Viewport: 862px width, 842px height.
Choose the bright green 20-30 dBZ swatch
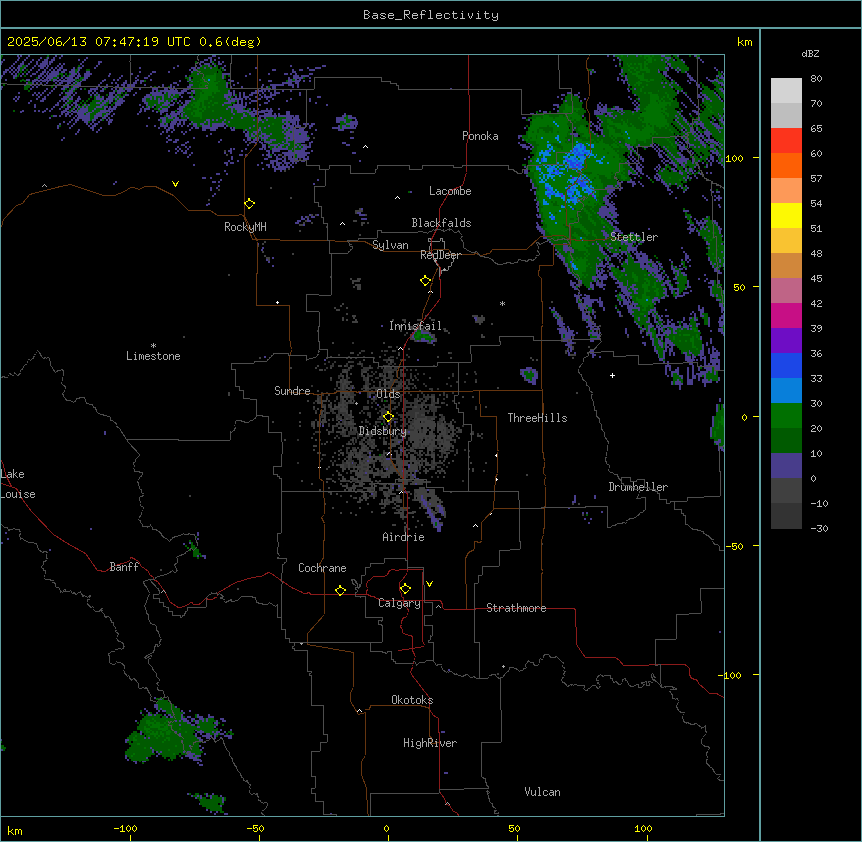pos(786,416)
